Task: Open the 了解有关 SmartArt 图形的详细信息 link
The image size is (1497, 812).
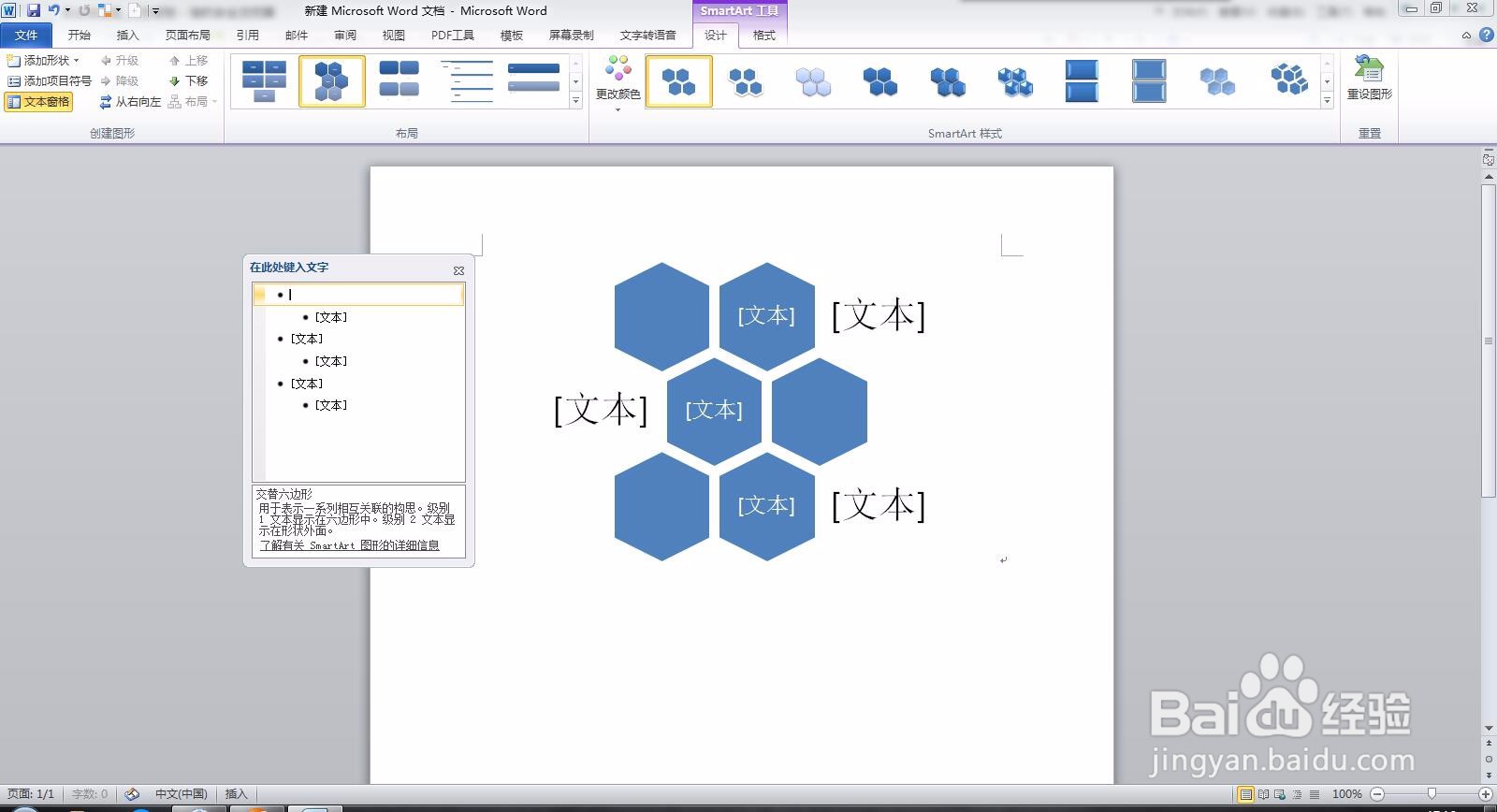Action: tap(350, 545)
